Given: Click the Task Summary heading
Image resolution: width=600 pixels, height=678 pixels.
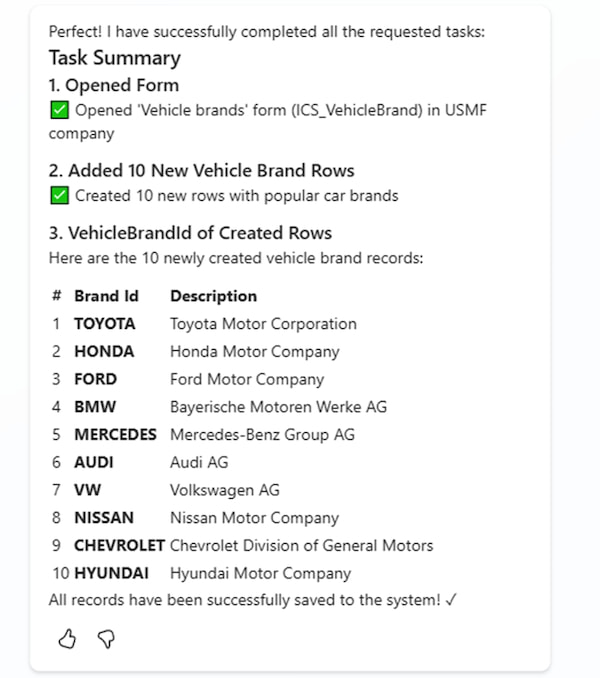Looking at the screenshot, I should pos(115,58).
